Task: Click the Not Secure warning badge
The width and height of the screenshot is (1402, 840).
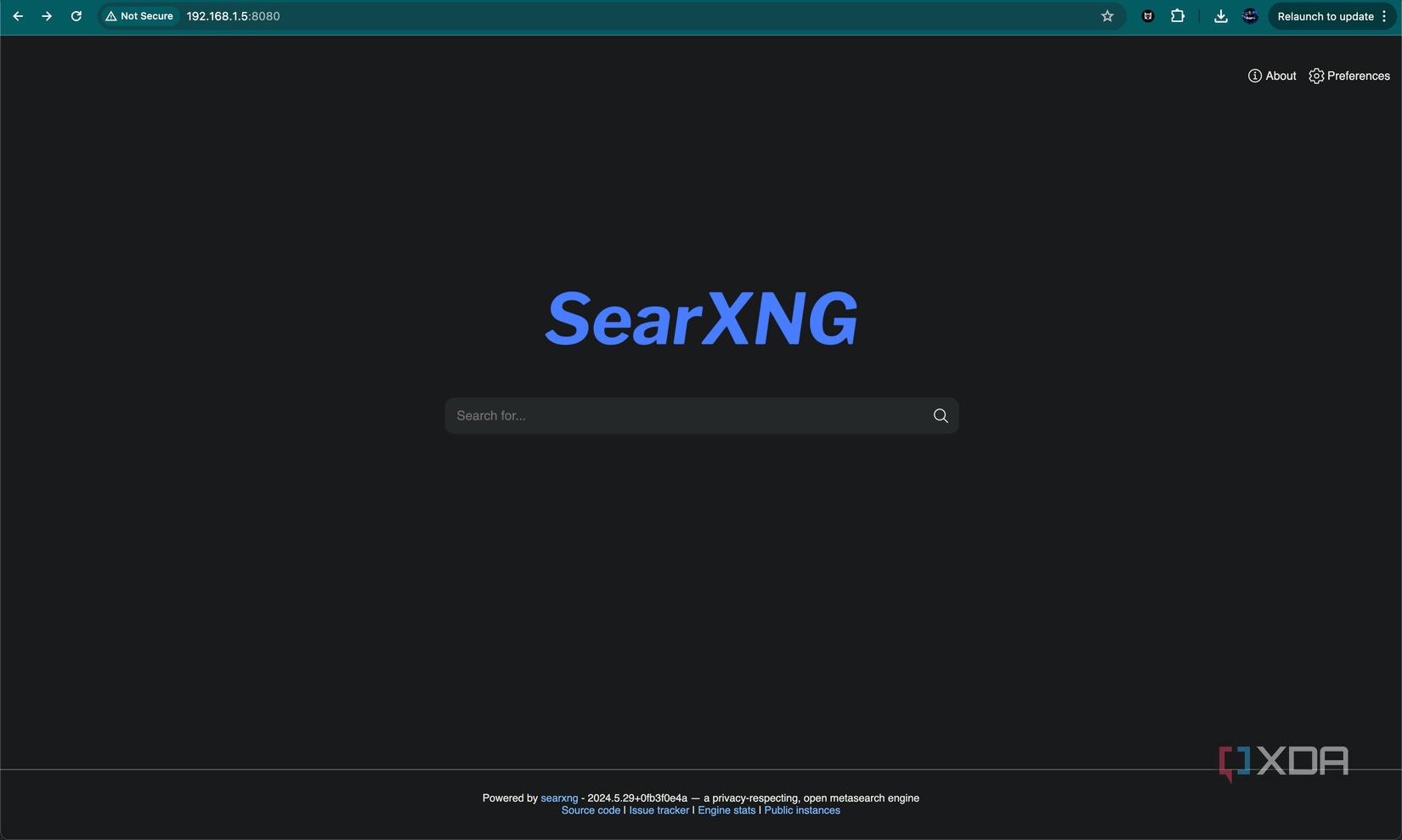Action: (139, 15)
